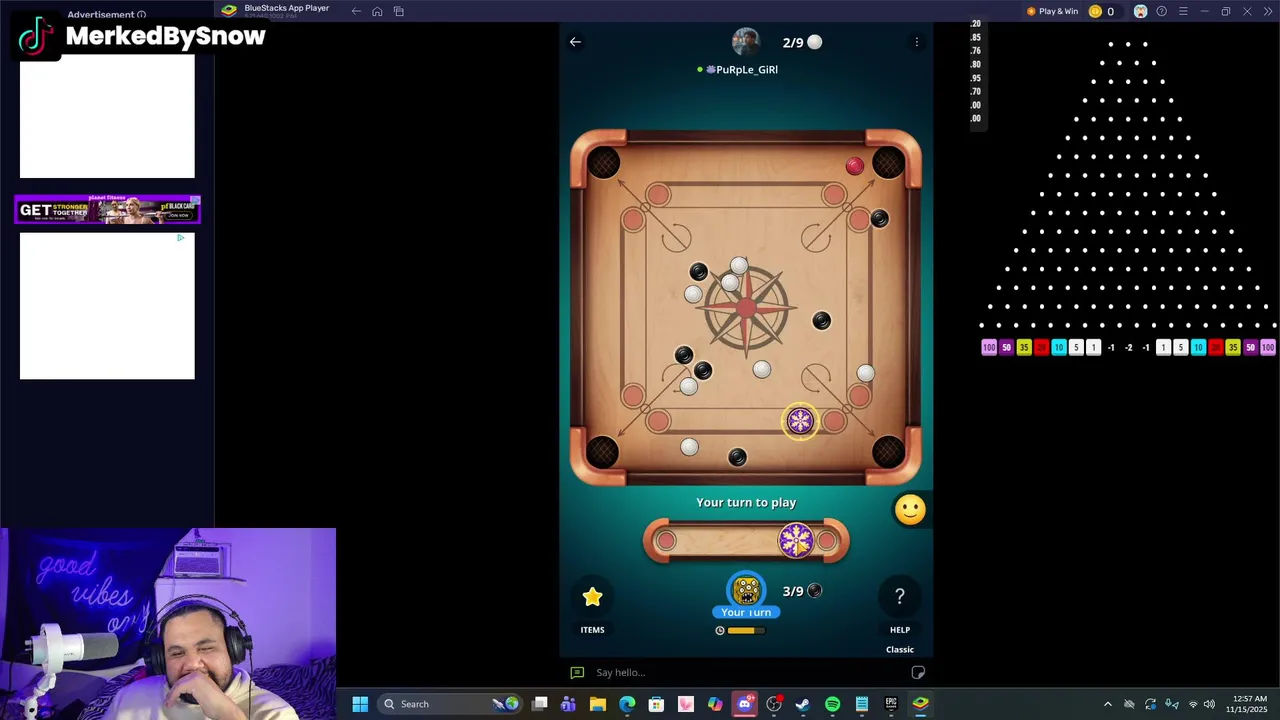
Task: Show hidden system tray icons
Action: (x=1107, y=704)
